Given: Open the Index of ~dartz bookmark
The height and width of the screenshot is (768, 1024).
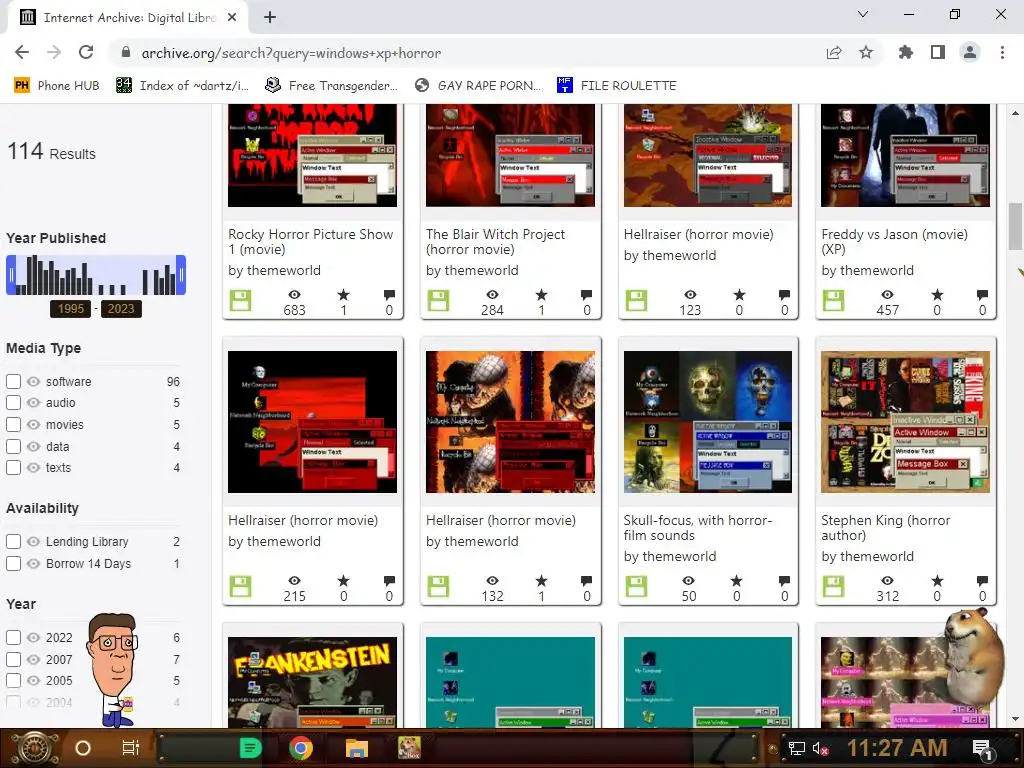Looking at the screenshot, I should [182, 86].
